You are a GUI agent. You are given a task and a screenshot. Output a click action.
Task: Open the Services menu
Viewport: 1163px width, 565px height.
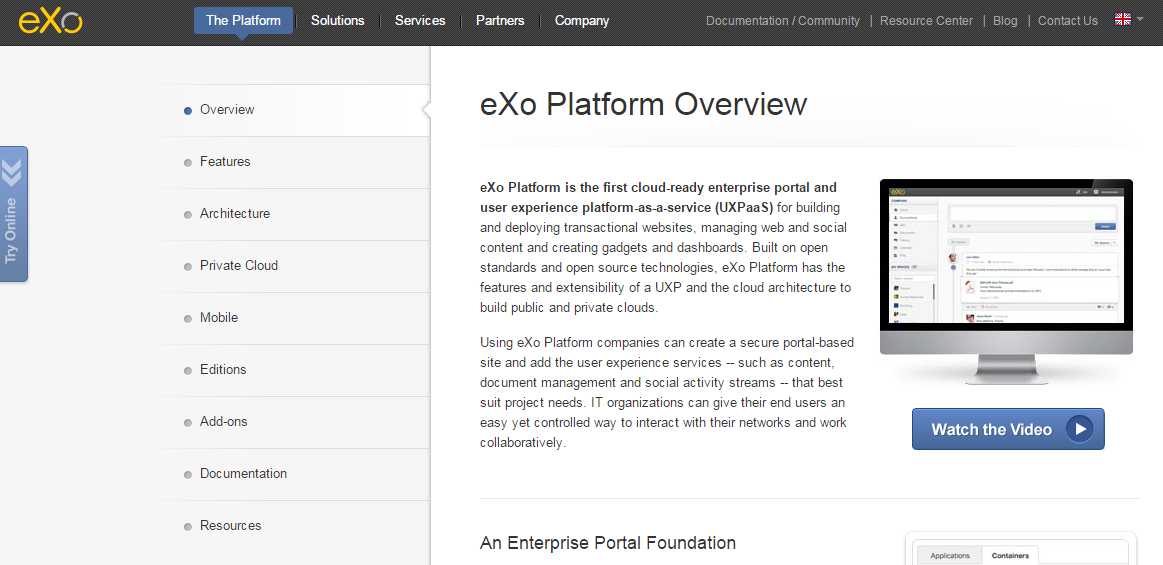(x=420, y=21)
